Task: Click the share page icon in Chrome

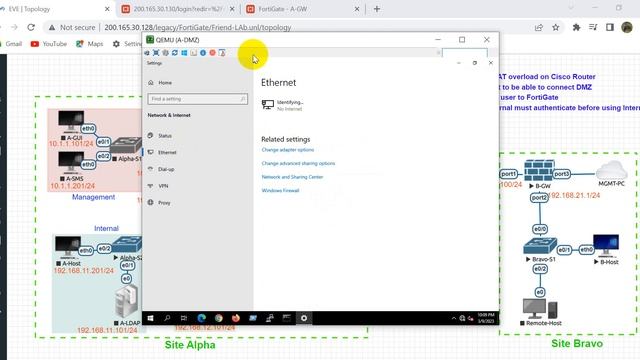Action: (x=539, y=27)
